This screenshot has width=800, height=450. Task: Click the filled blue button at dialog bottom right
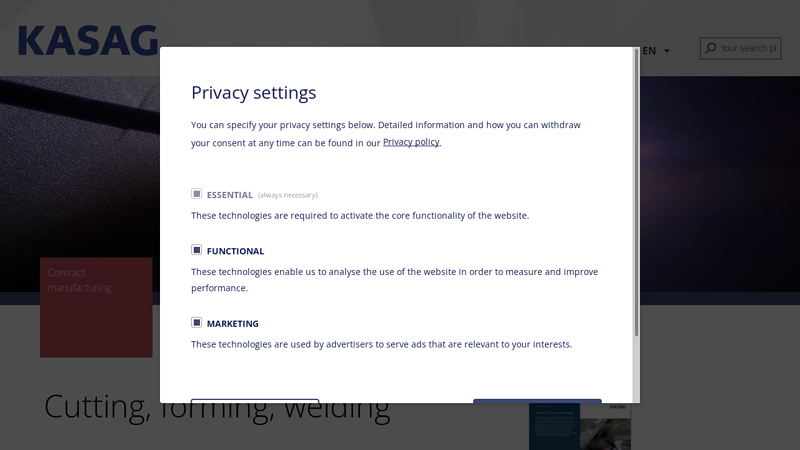(537, 401)
